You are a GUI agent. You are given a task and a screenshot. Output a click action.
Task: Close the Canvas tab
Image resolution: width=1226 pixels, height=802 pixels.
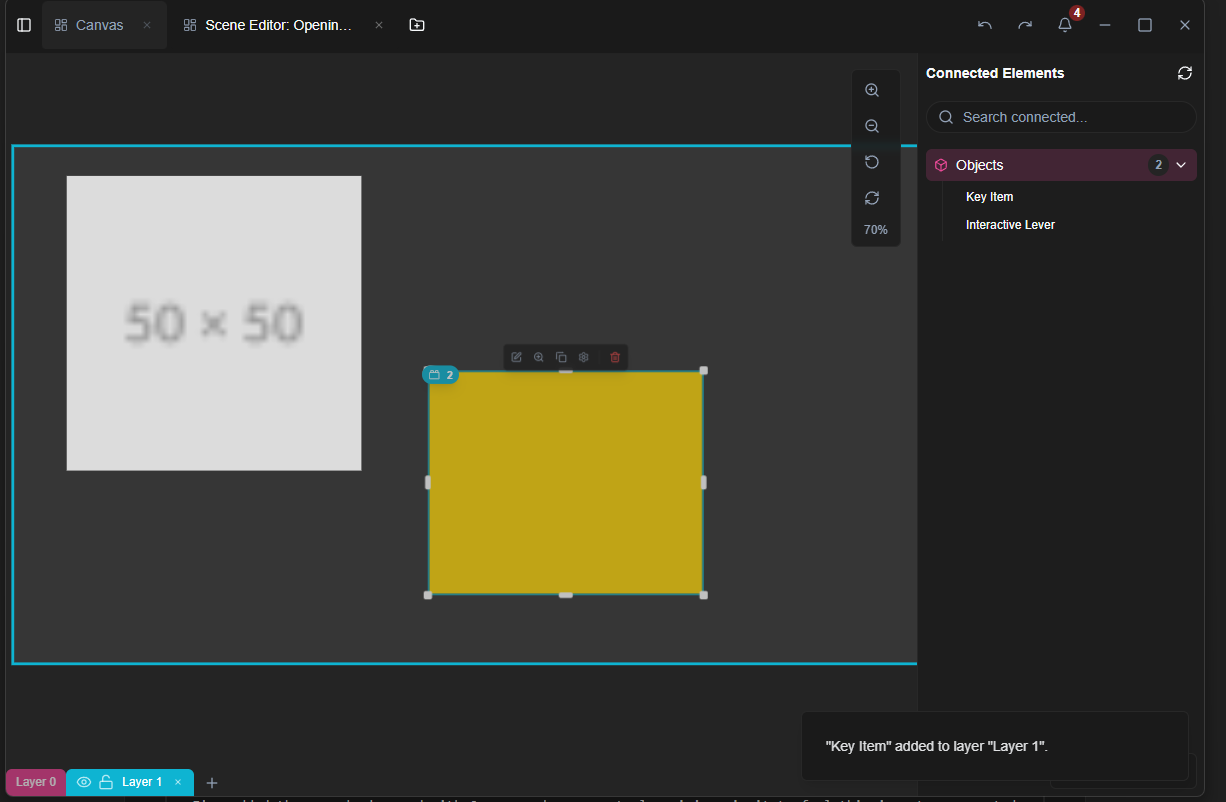coord(147,25)
